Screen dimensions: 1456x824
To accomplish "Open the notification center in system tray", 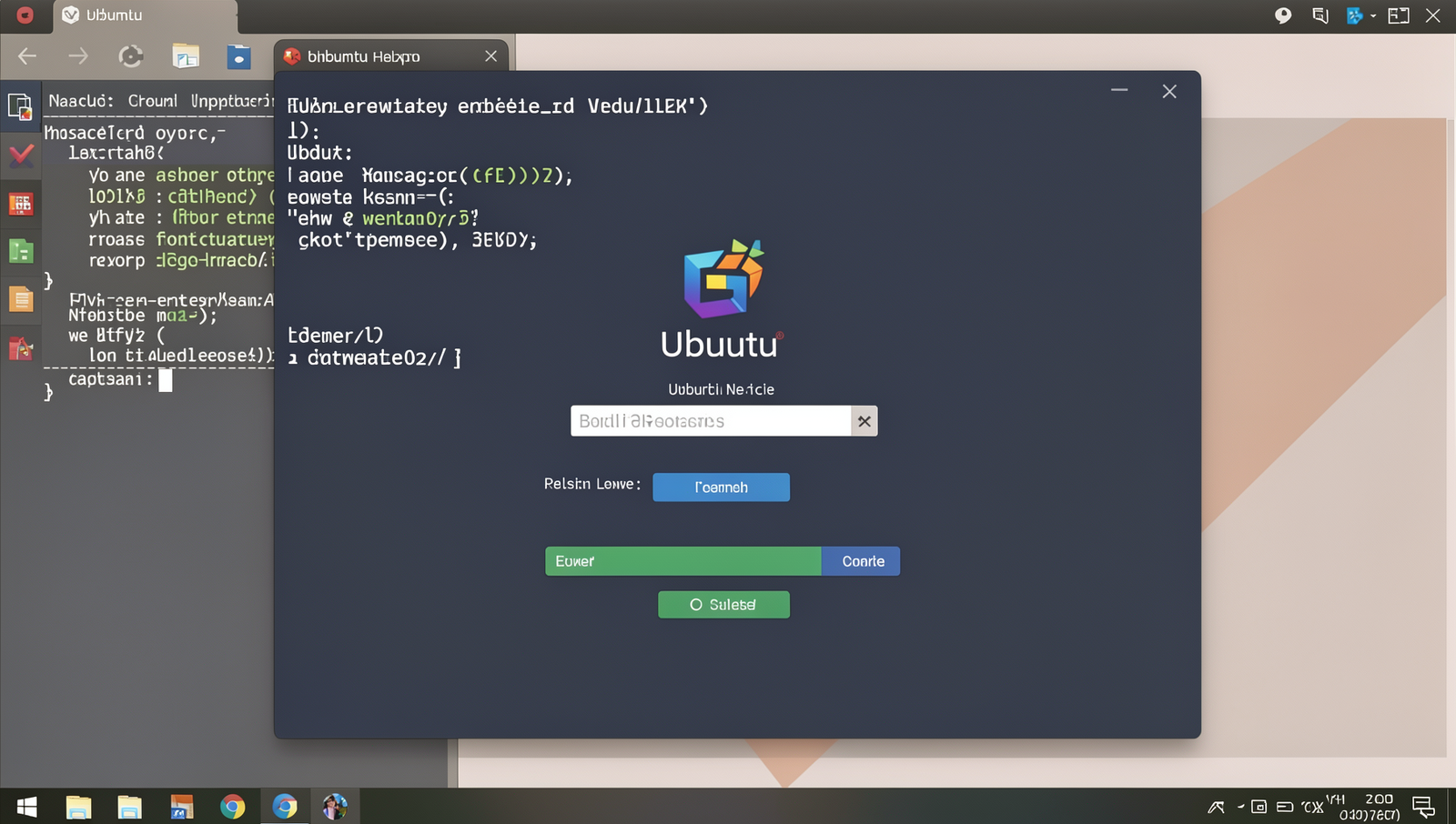I will coord(1423,807).
